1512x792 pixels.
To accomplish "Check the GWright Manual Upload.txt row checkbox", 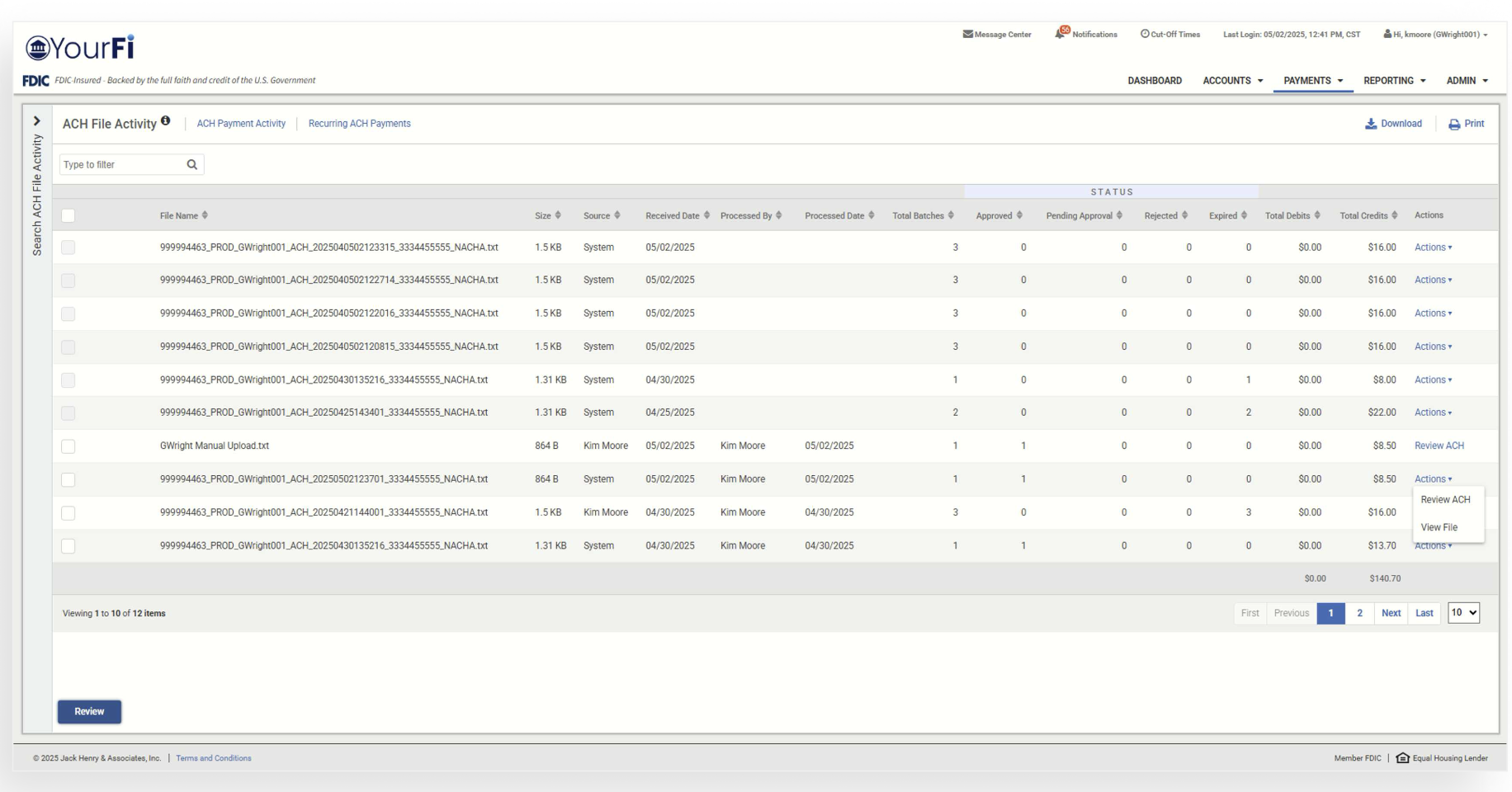I will pyautogui.click(x=69, y=446).
